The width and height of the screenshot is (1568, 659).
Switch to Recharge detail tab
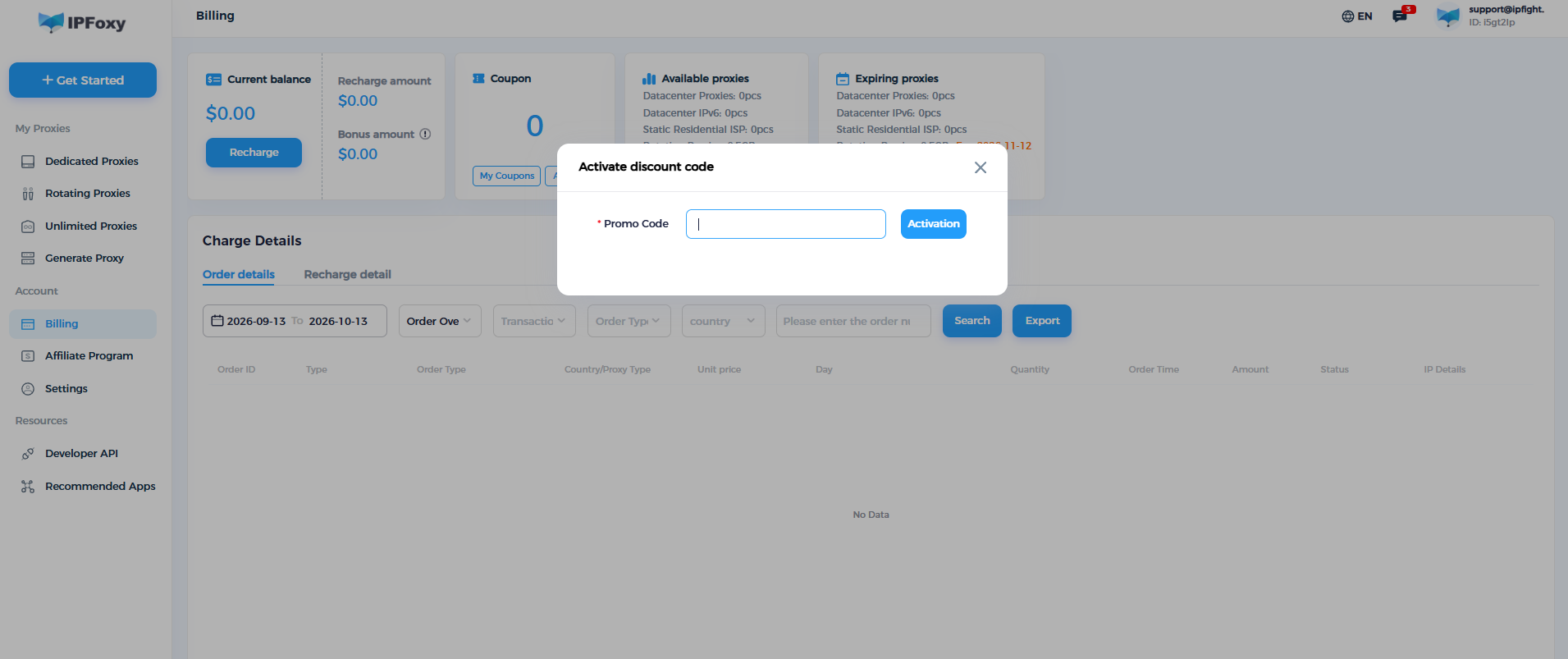(347, 274)
